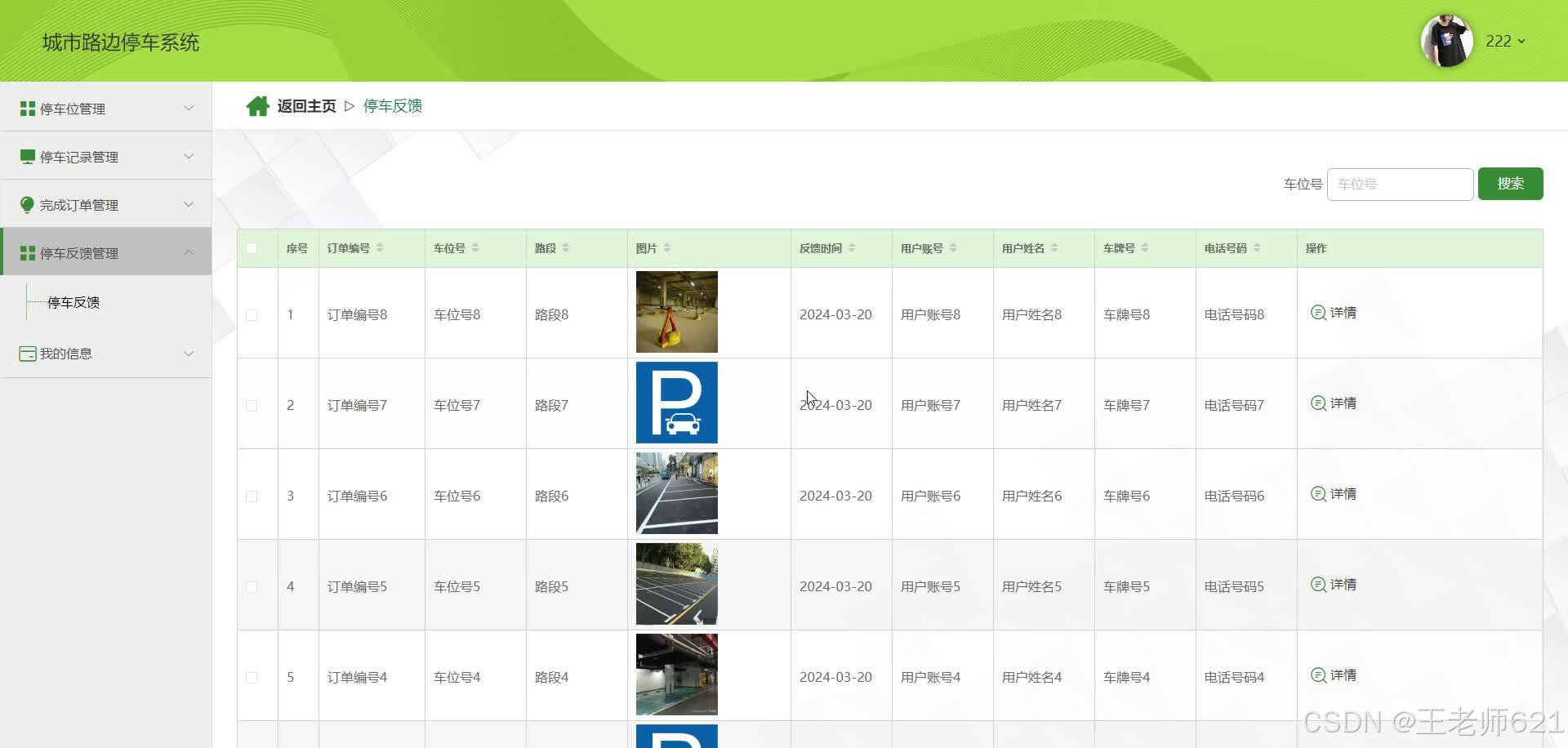
Task: Open the 停车记录管理 menu
Action: (x=106, y=156)
